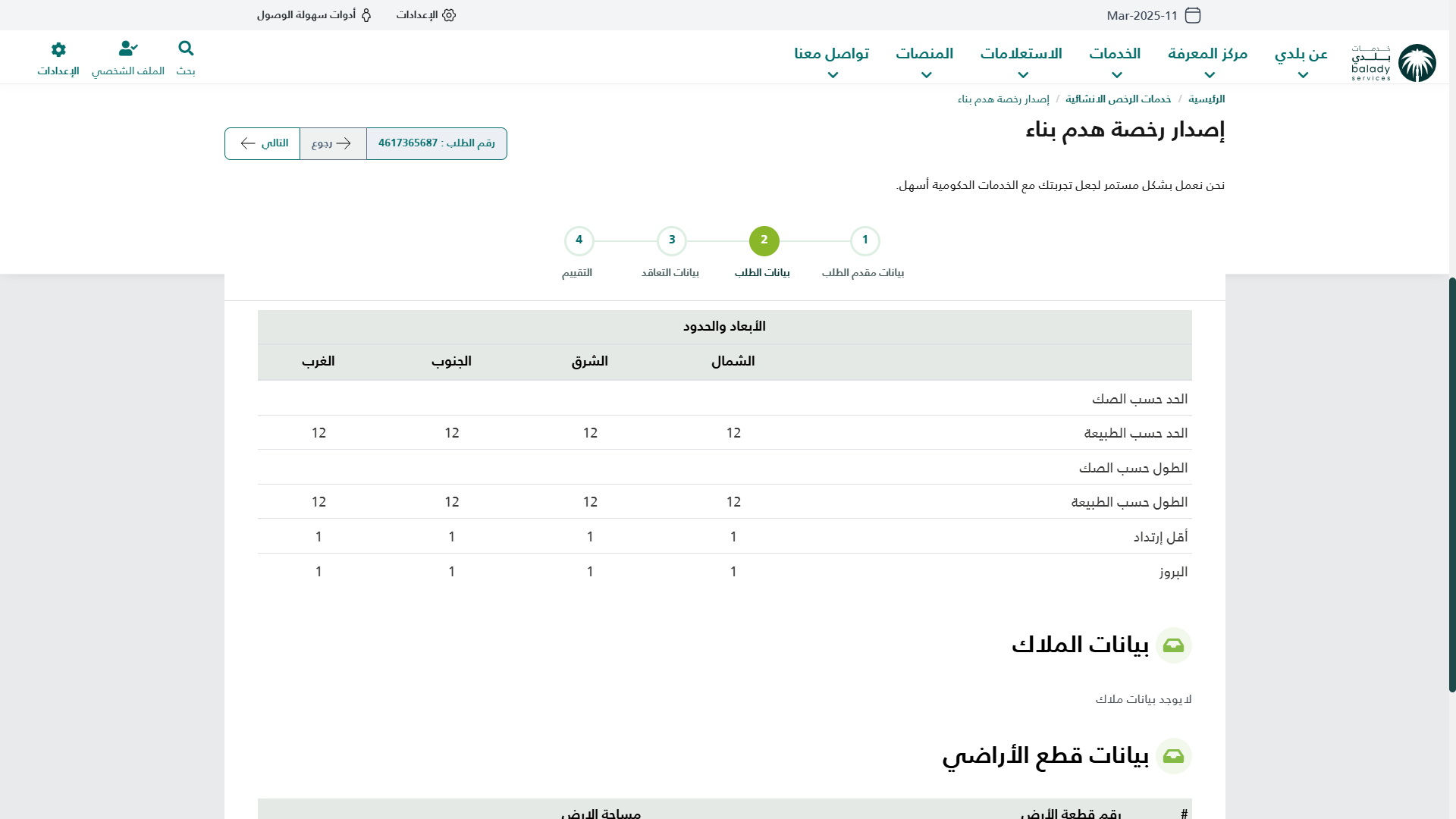Image resolution: width=1456 pixels, height=819 pixels.
Task: Click the land plots data section icon
Action: pos(1173,756)
